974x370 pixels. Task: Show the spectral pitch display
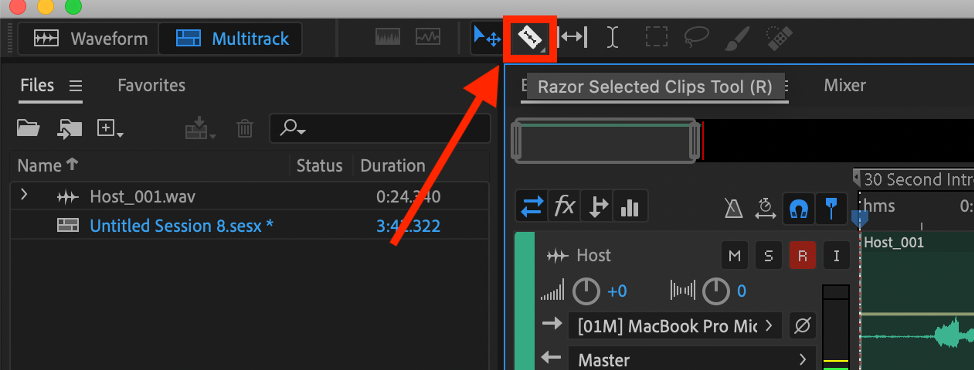(x=429, y=38)
